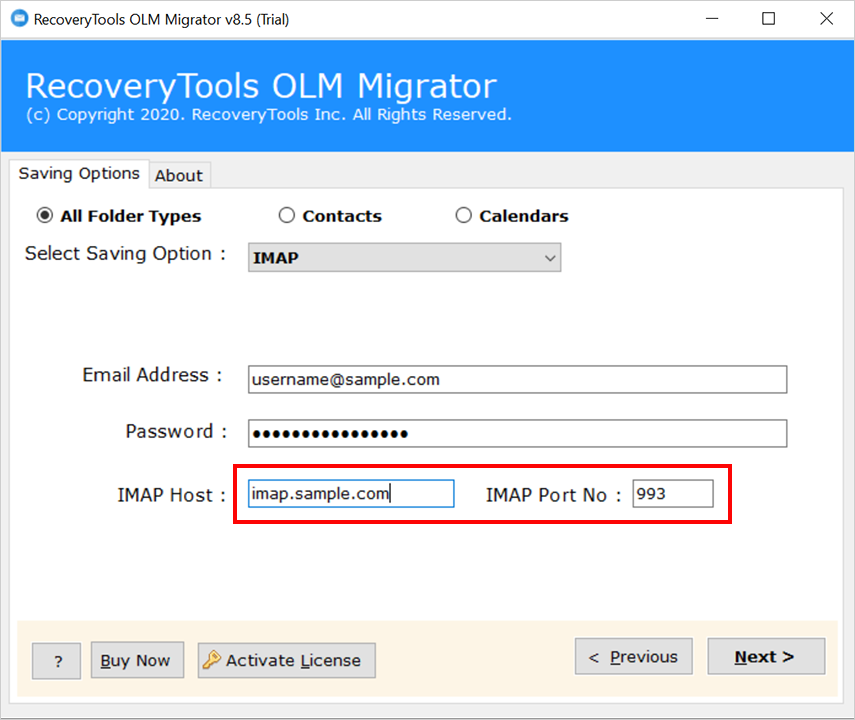Minimize the OLM Migrator window
The height and width of the screenshot is (720, 855).
pos(712,19)
